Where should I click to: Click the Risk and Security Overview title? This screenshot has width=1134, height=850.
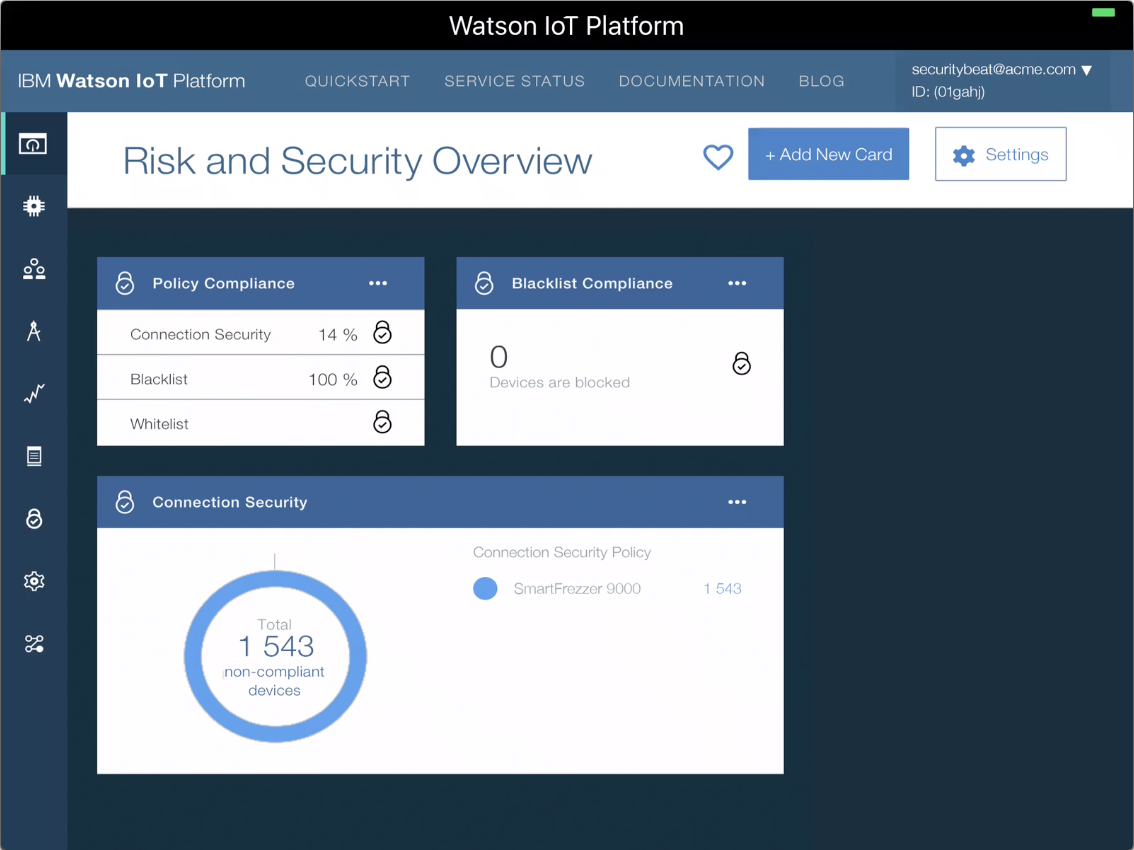coord(357,161)
